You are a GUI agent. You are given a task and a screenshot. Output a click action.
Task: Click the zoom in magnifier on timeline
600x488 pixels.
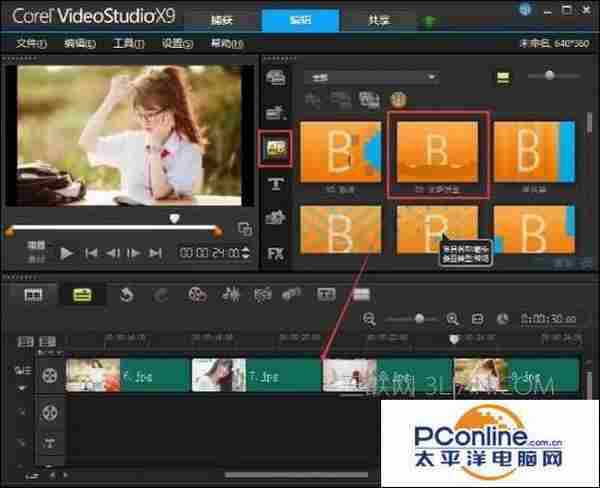452,319
